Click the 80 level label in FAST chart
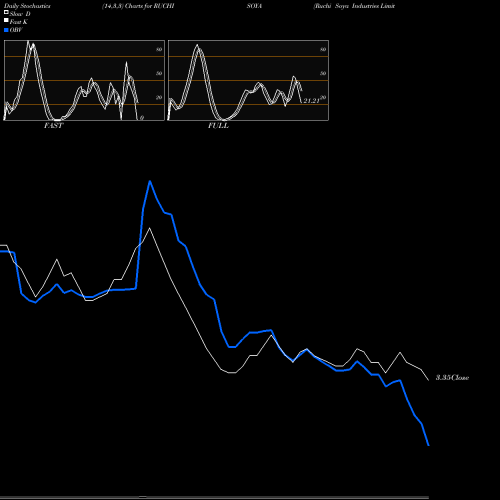This screenshot has width=500, height=500. [x=159, y=49]
